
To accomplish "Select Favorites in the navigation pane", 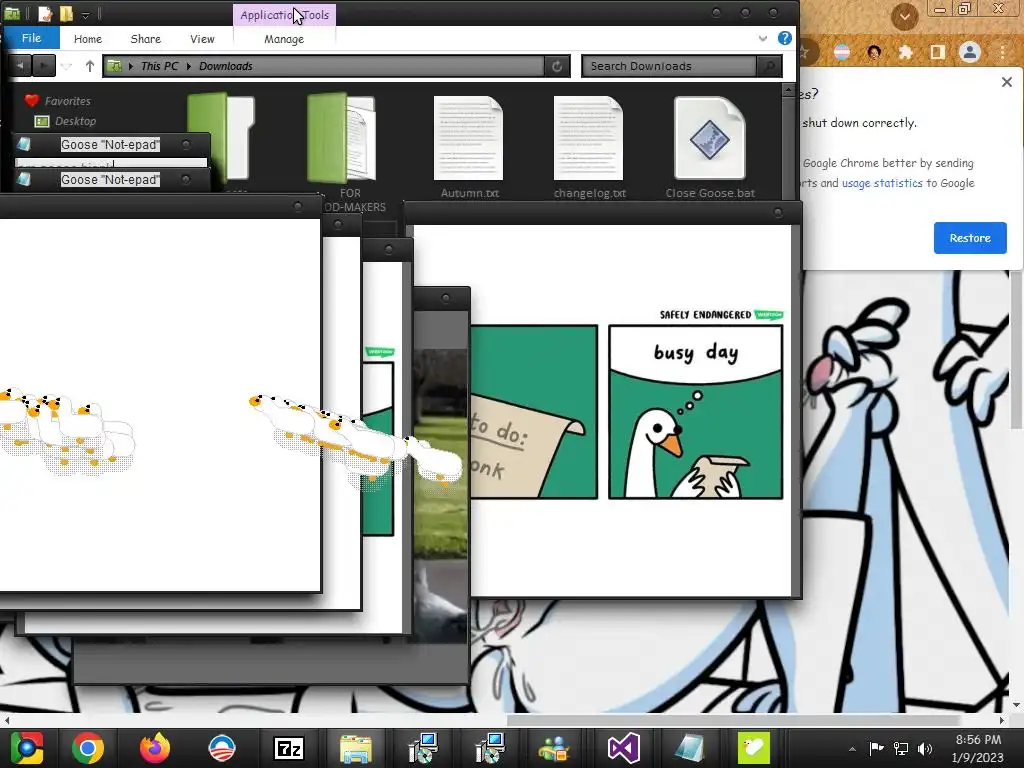I will tap(67, 101).
